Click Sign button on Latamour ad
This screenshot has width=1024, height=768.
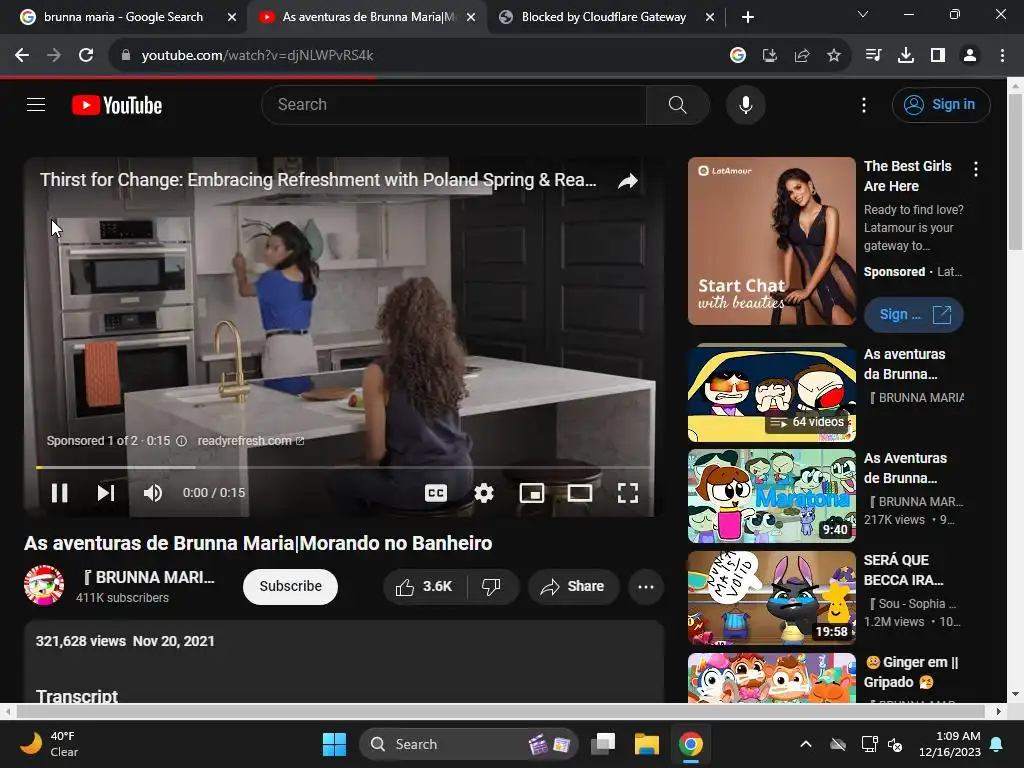[x=914, y=314]
